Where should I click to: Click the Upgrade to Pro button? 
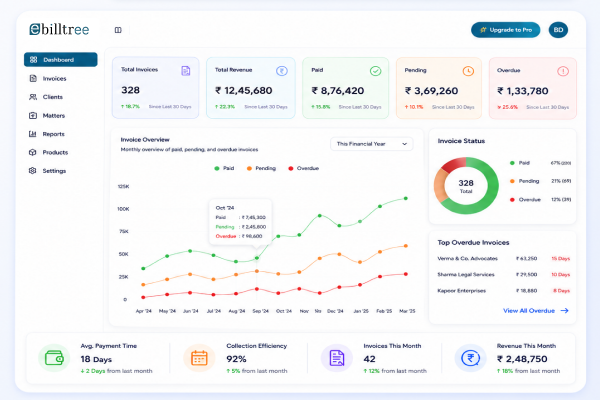[505, 30]
